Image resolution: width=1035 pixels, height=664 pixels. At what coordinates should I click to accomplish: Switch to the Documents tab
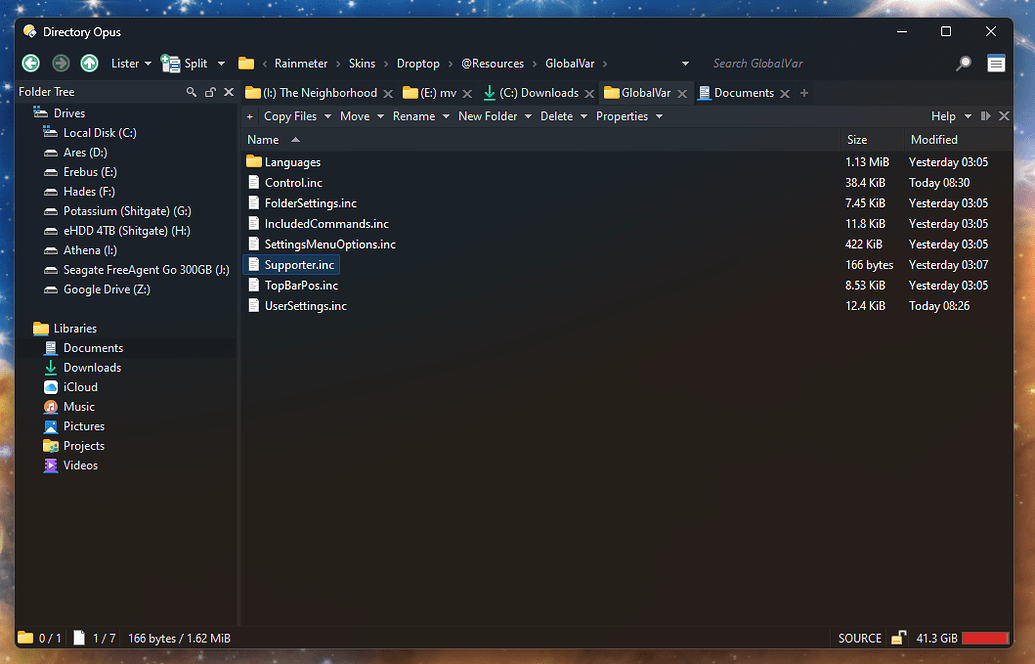[737, 93]
